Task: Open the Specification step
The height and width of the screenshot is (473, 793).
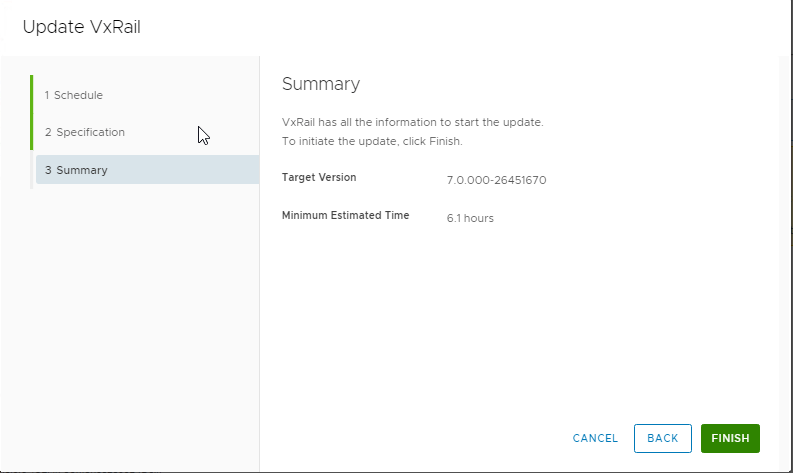Action: (x=84, y=132)
